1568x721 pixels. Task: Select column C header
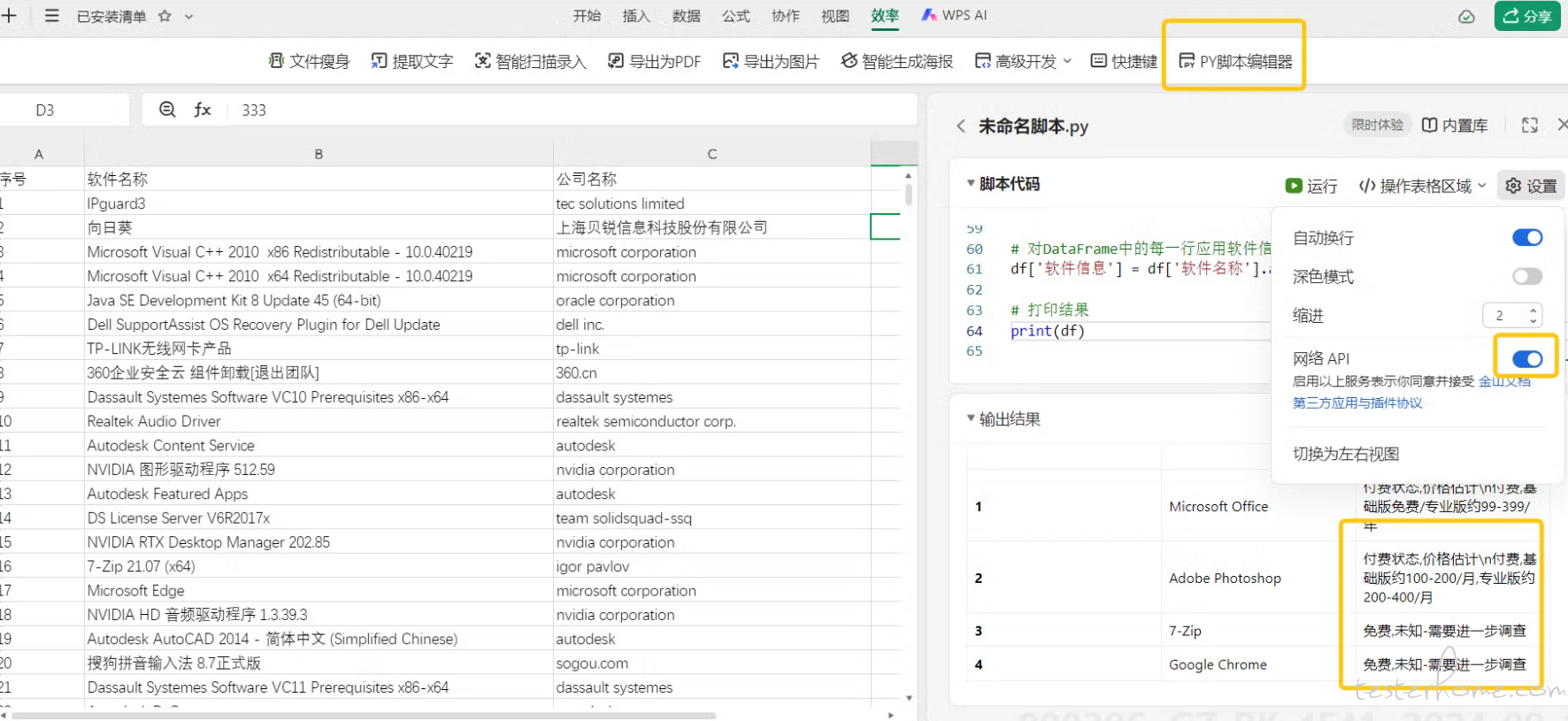(x=712, y=154)
